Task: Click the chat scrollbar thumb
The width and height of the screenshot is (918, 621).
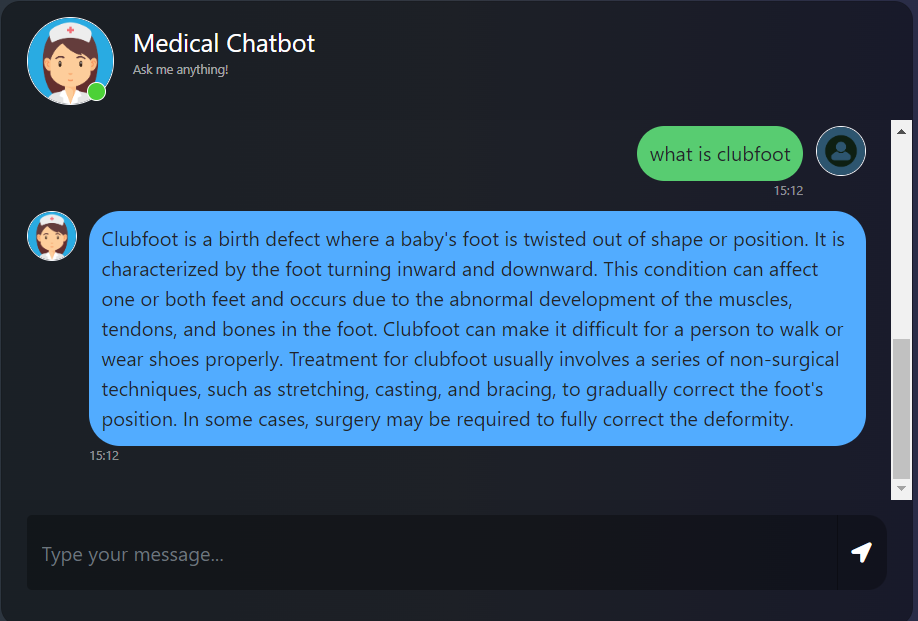Action: click(901, 408)
